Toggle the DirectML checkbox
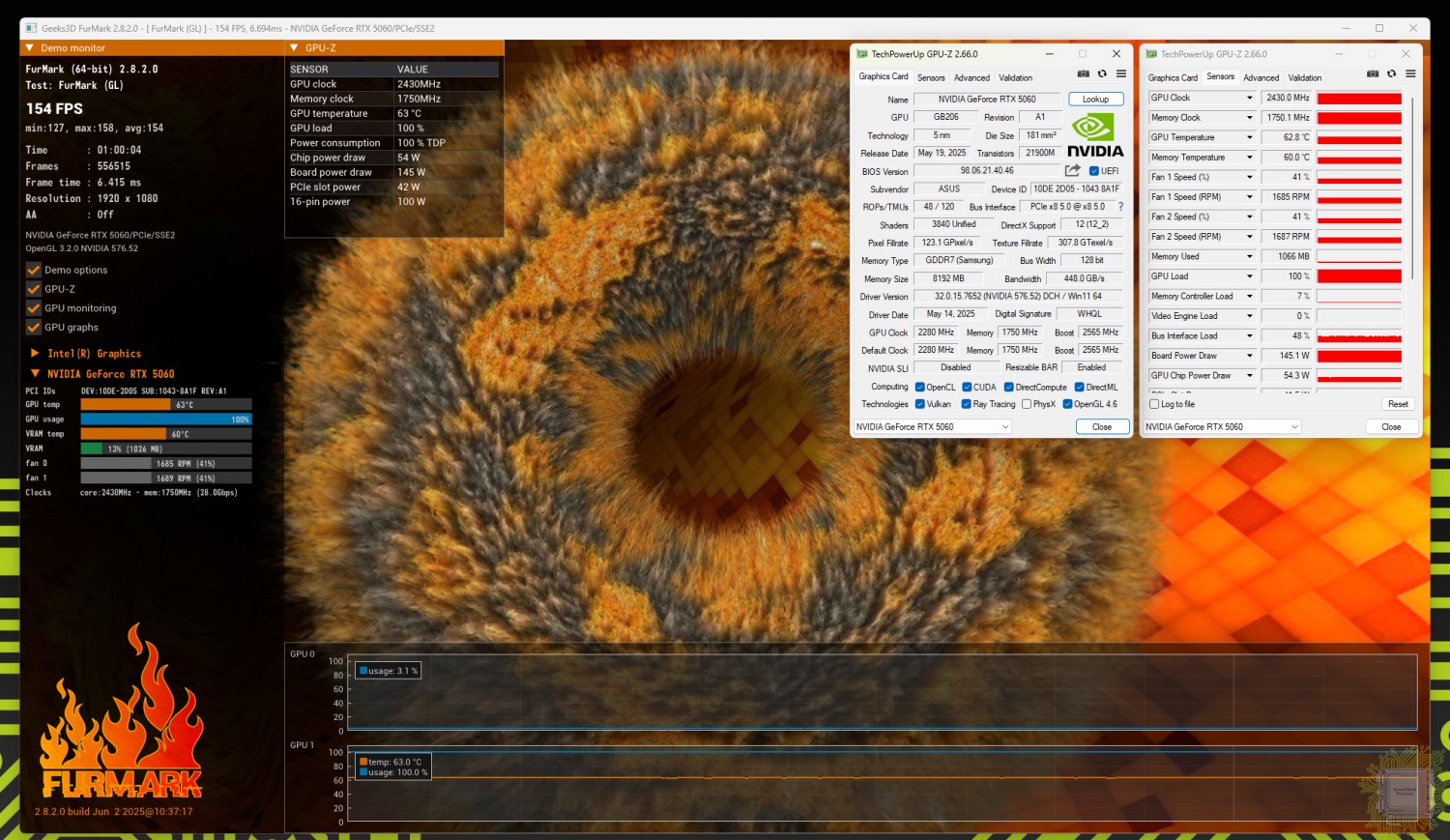This screenshot has width=1450, height=840. point(1080,387)
